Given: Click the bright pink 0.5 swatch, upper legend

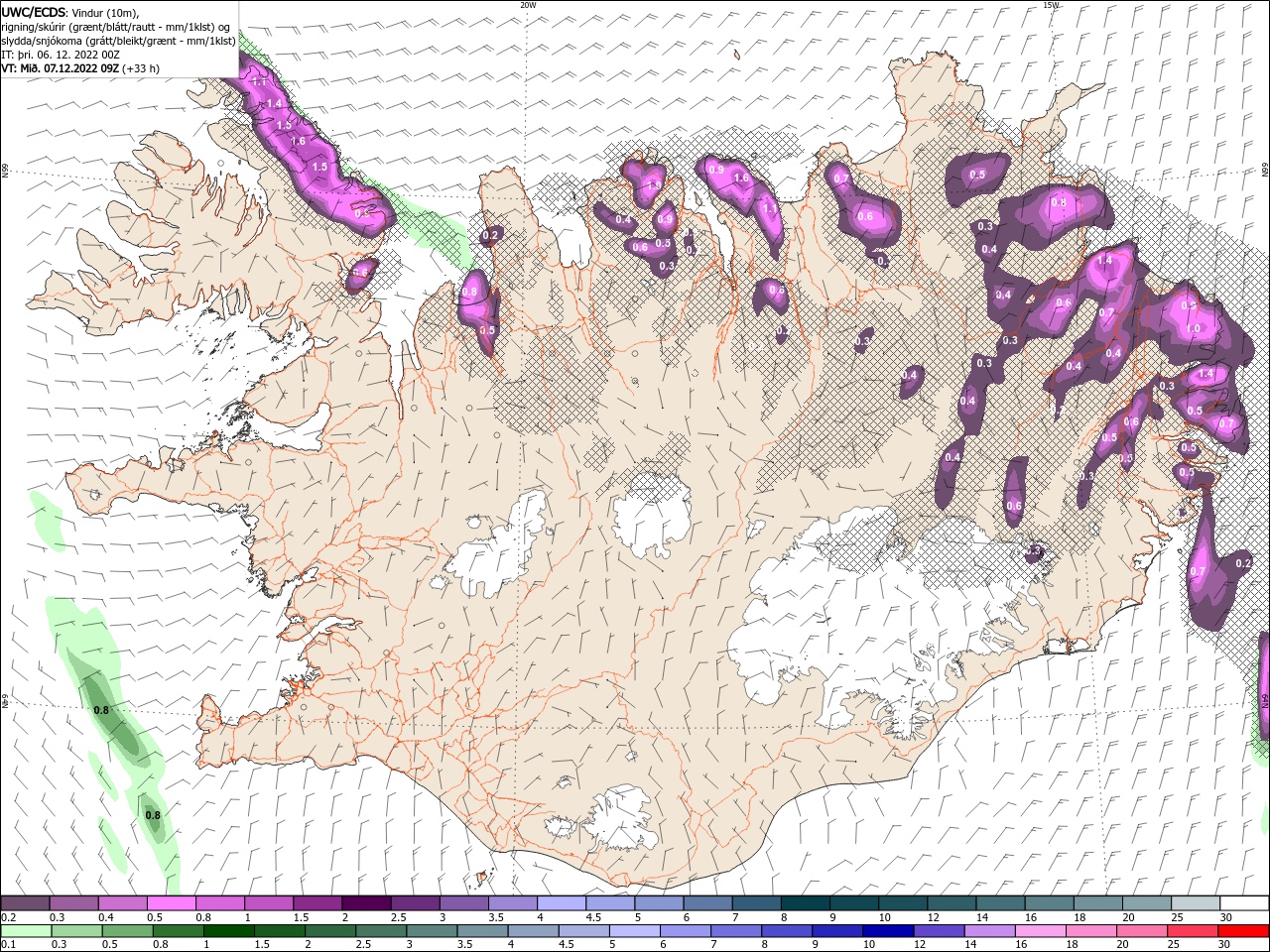Looking at the screenshot, I should click(x=171, y=903).
